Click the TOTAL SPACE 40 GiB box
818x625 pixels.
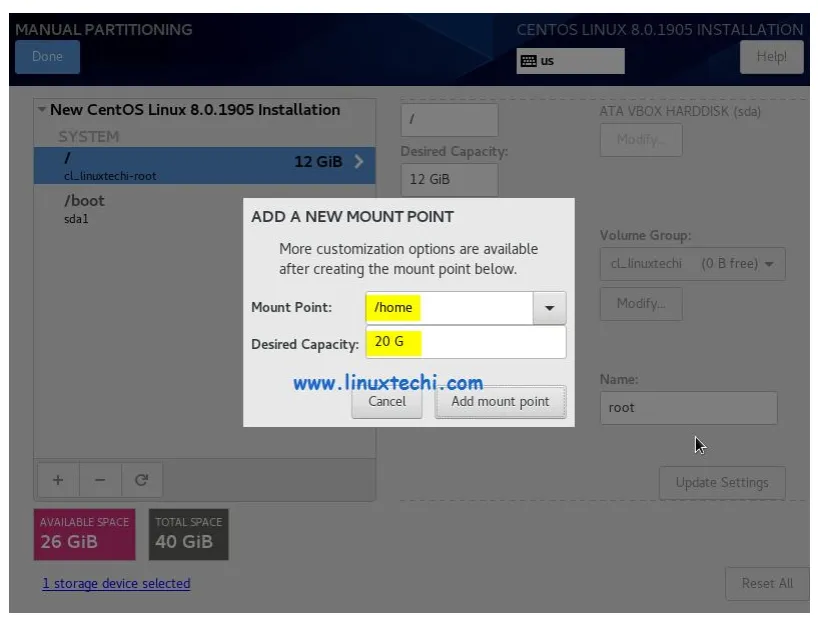pyautogui.click(x=188, y=534)
